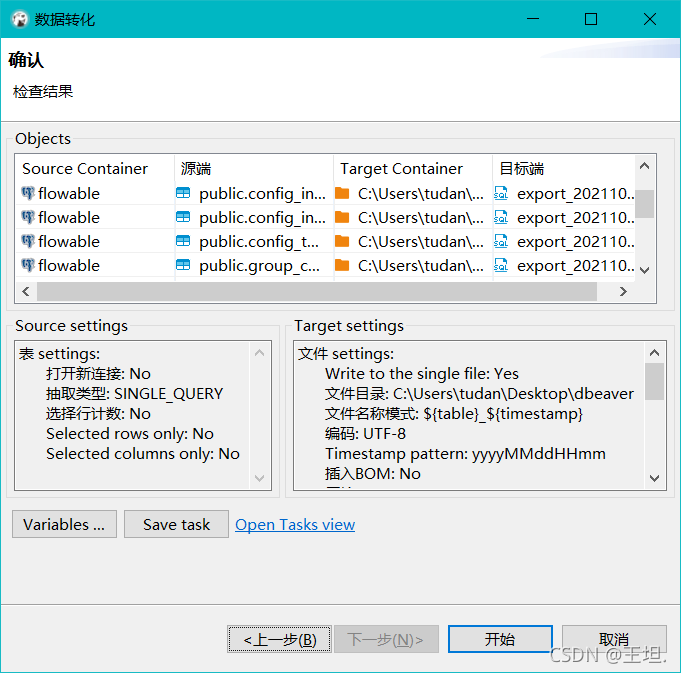The width and height of the screenshot is (681, 673).
Task: Click the folder icon in the third Objects row
Action: coord(342,241)
